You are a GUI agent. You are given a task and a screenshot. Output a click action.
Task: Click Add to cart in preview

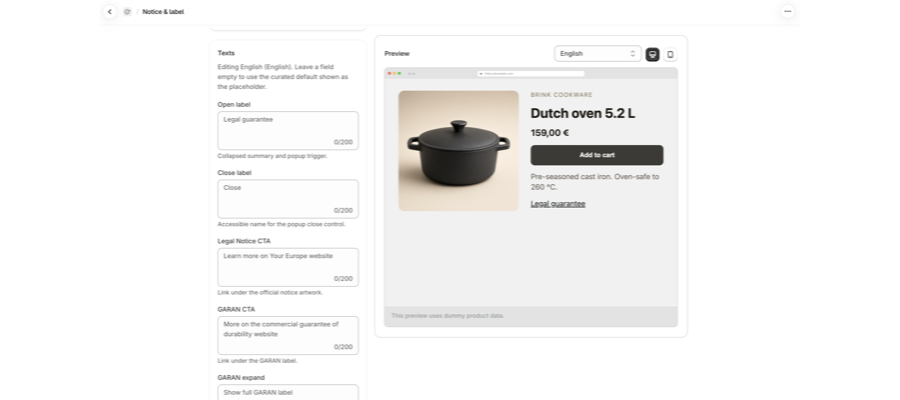coord(597,155)
